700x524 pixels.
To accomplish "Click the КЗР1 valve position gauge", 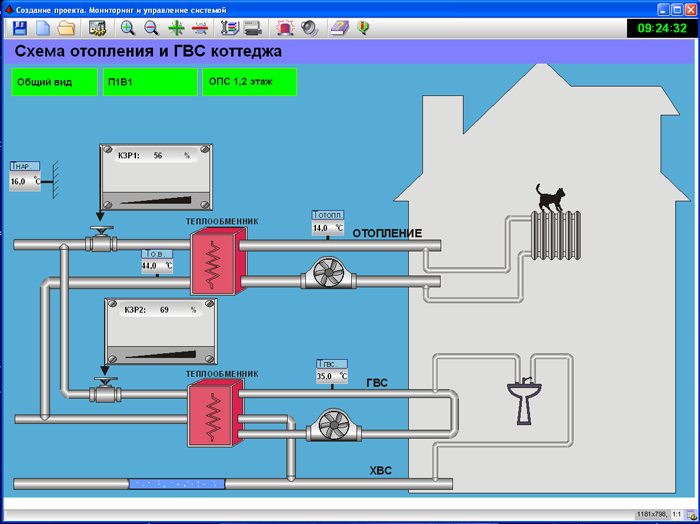I will point(156,179).
